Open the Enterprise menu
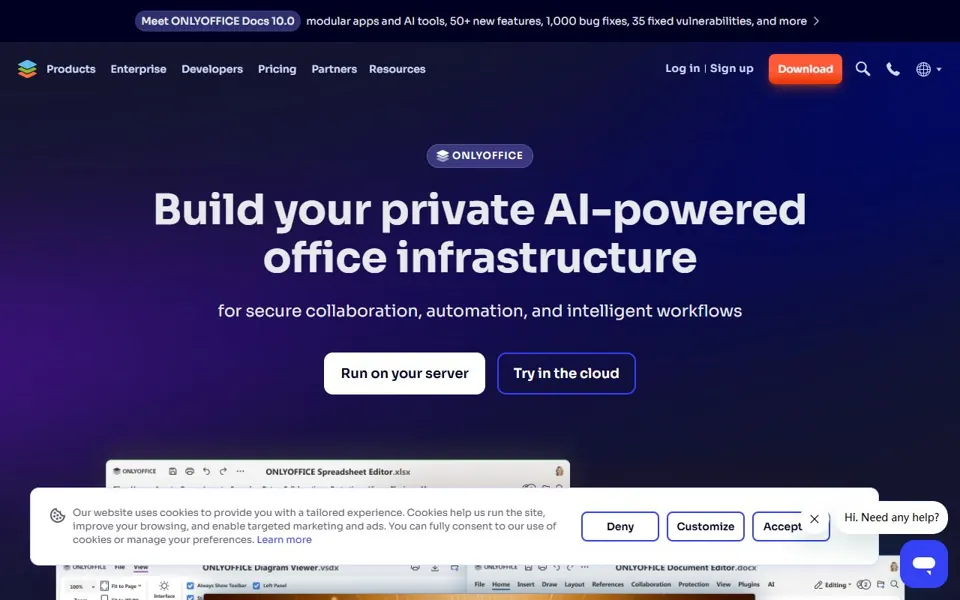Screen dimensions: 960x600 click(138, 69)
